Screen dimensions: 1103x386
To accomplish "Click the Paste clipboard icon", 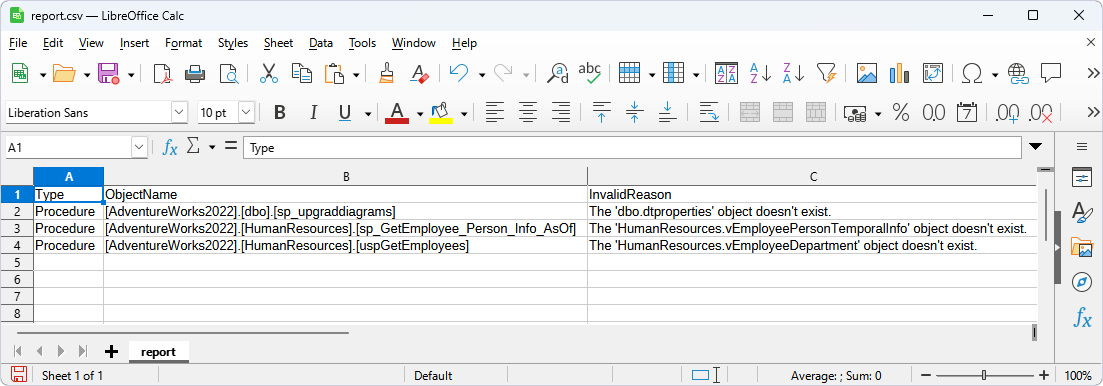I will point(334,73).
